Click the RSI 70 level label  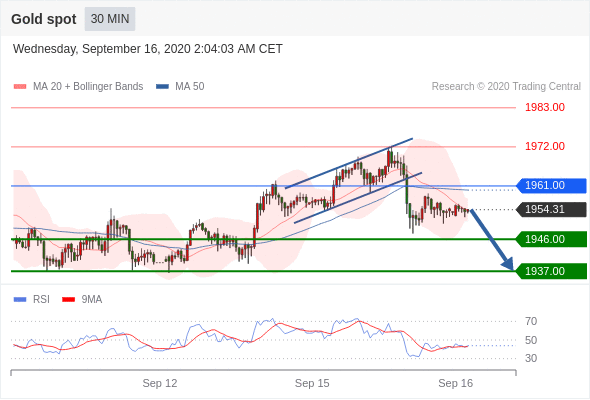coord(531,321)
